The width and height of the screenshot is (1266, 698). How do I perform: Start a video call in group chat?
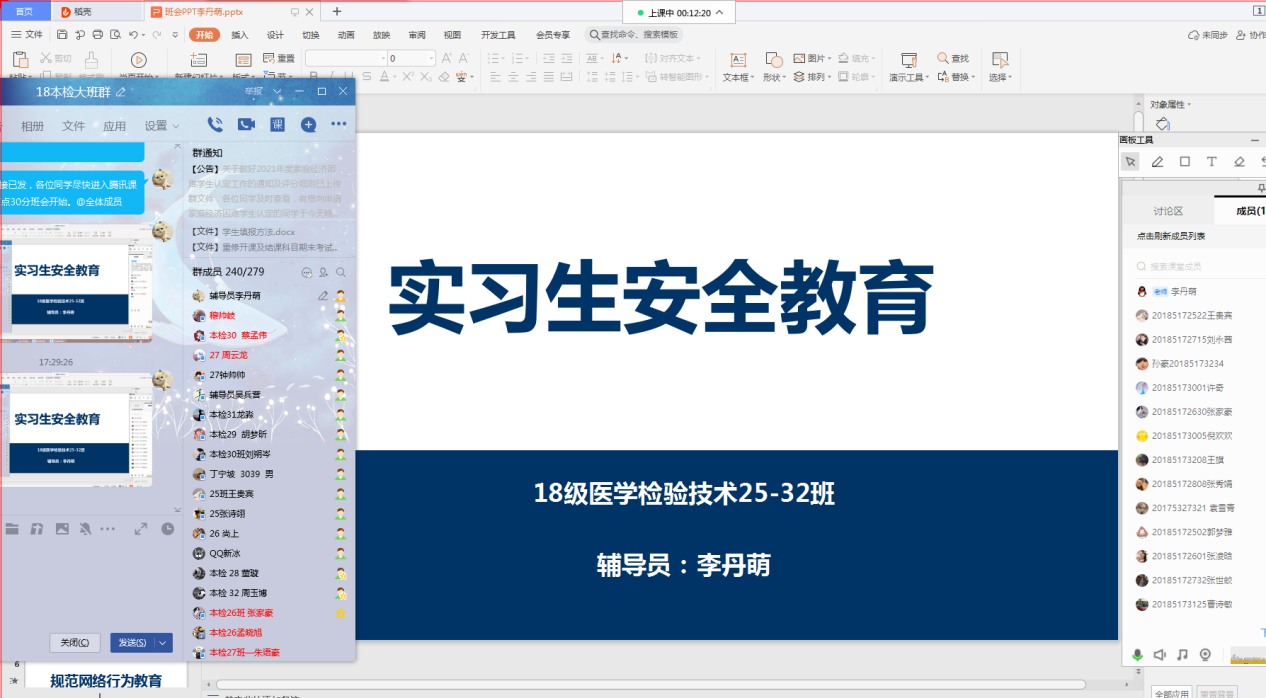[246, 125]
